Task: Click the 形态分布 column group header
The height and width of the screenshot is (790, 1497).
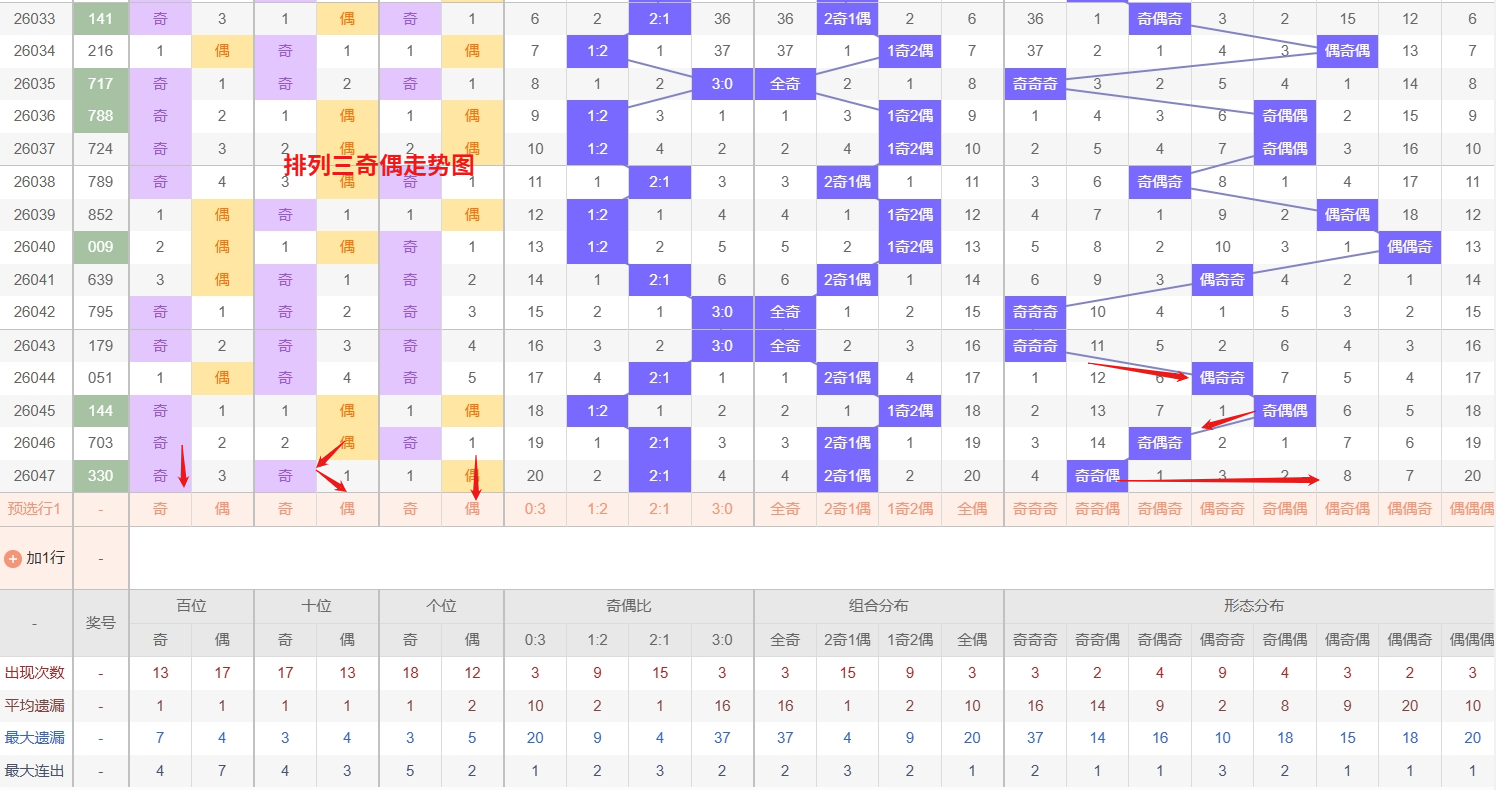Action: 1254,606
